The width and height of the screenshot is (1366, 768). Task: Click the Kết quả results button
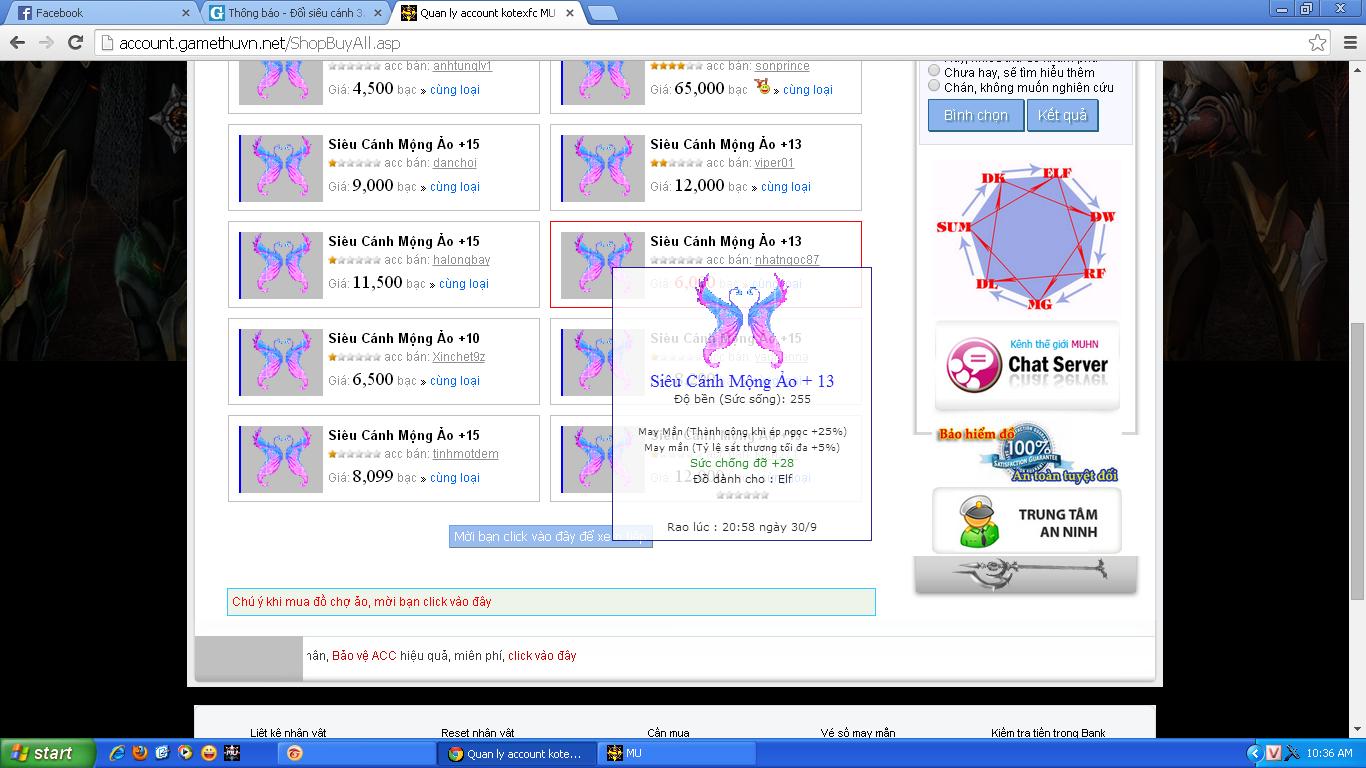point(1062,115)
